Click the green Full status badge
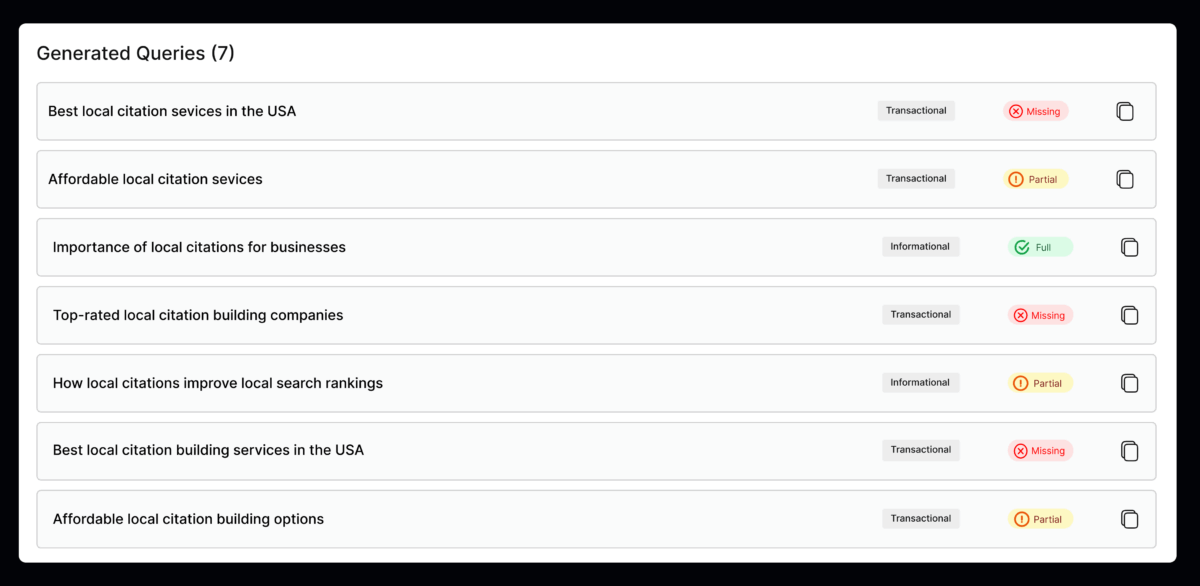The height and width of the screenshot is (586, 1200). [x=1040, y=247]
